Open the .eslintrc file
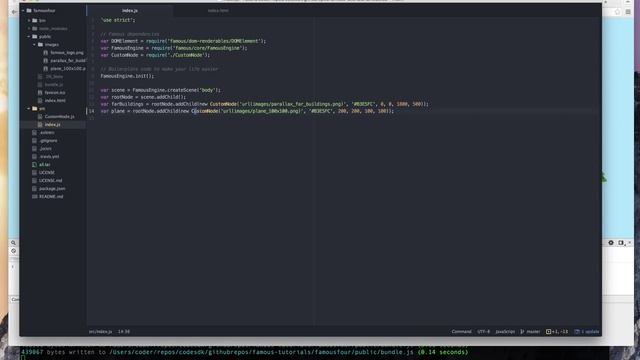The height and width of the screenshot is (360, 640). 47,133
